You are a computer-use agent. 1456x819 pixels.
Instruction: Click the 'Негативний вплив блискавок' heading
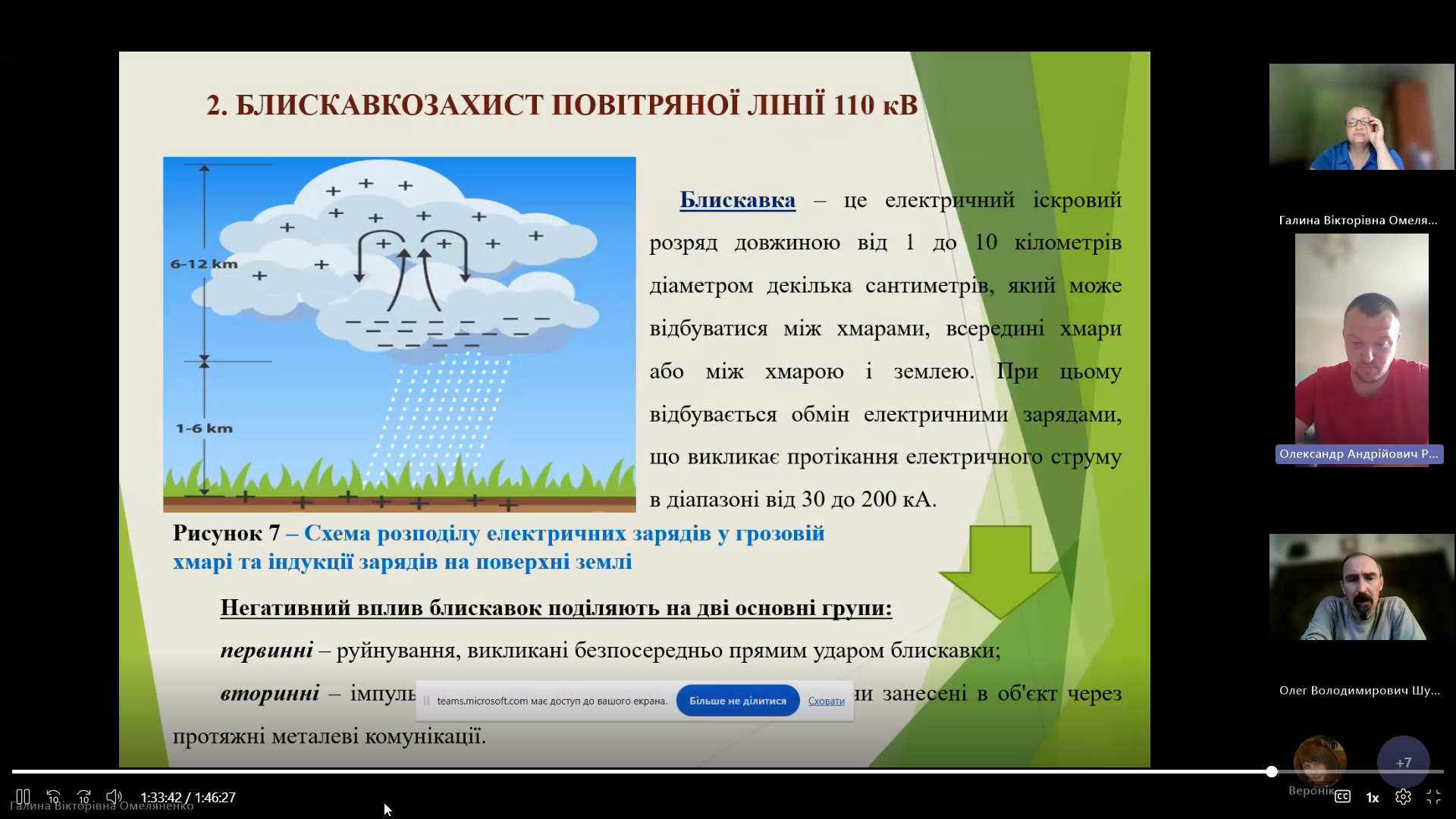coord(556,608)
